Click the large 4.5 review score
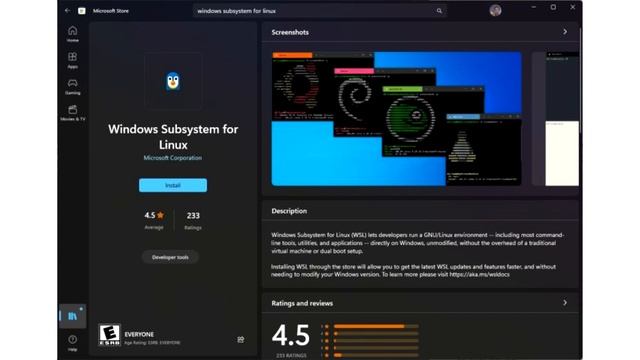The width and height of the screenshot is (640, 360). click(291, 336)
